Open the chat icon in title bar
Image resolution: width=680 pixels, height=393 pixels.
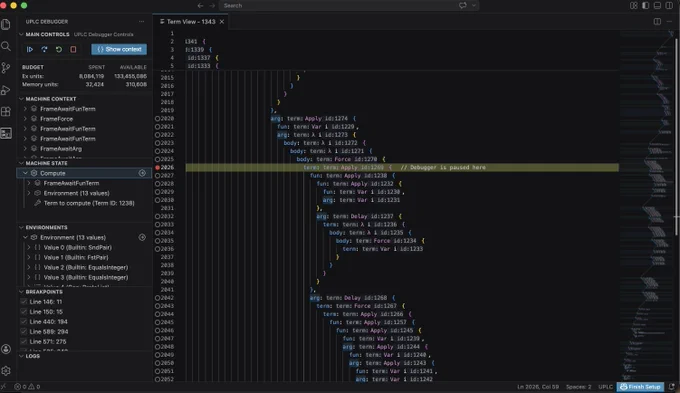[x=463, y=6]
